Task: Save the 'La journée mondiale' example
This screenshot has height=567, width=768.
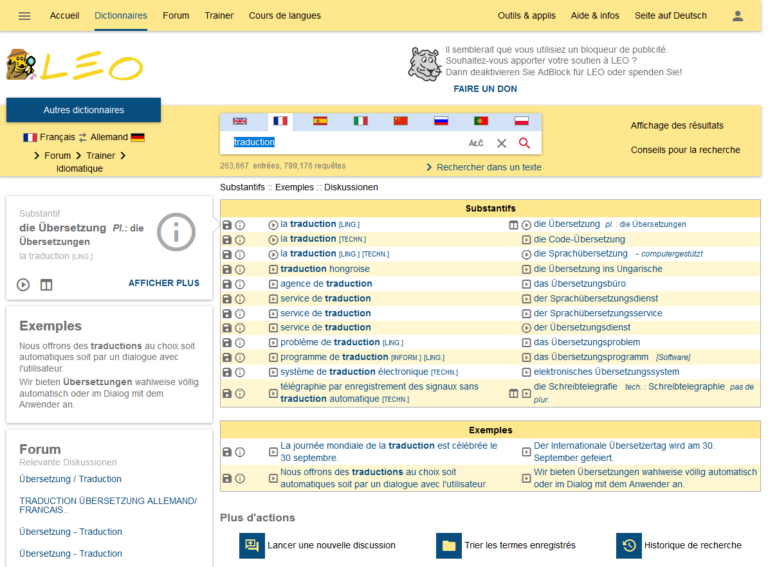Action: tap(227, 452)
